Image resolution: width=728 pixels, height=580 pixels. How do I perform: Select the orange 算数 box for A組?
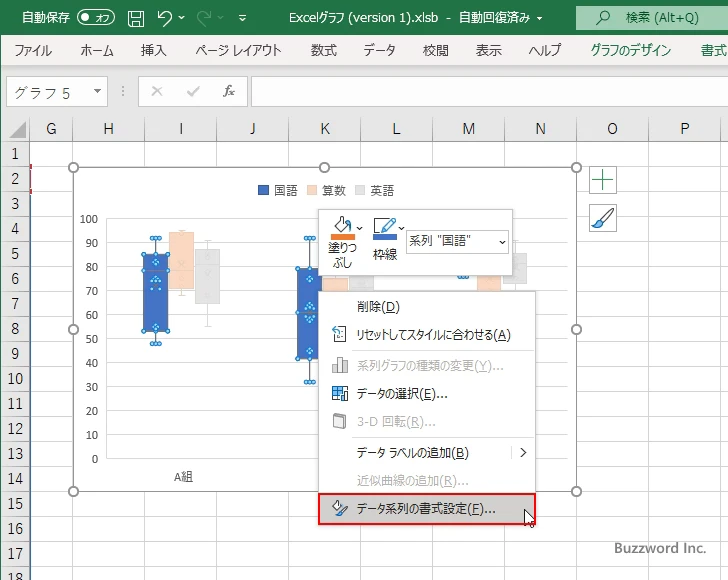182,260
